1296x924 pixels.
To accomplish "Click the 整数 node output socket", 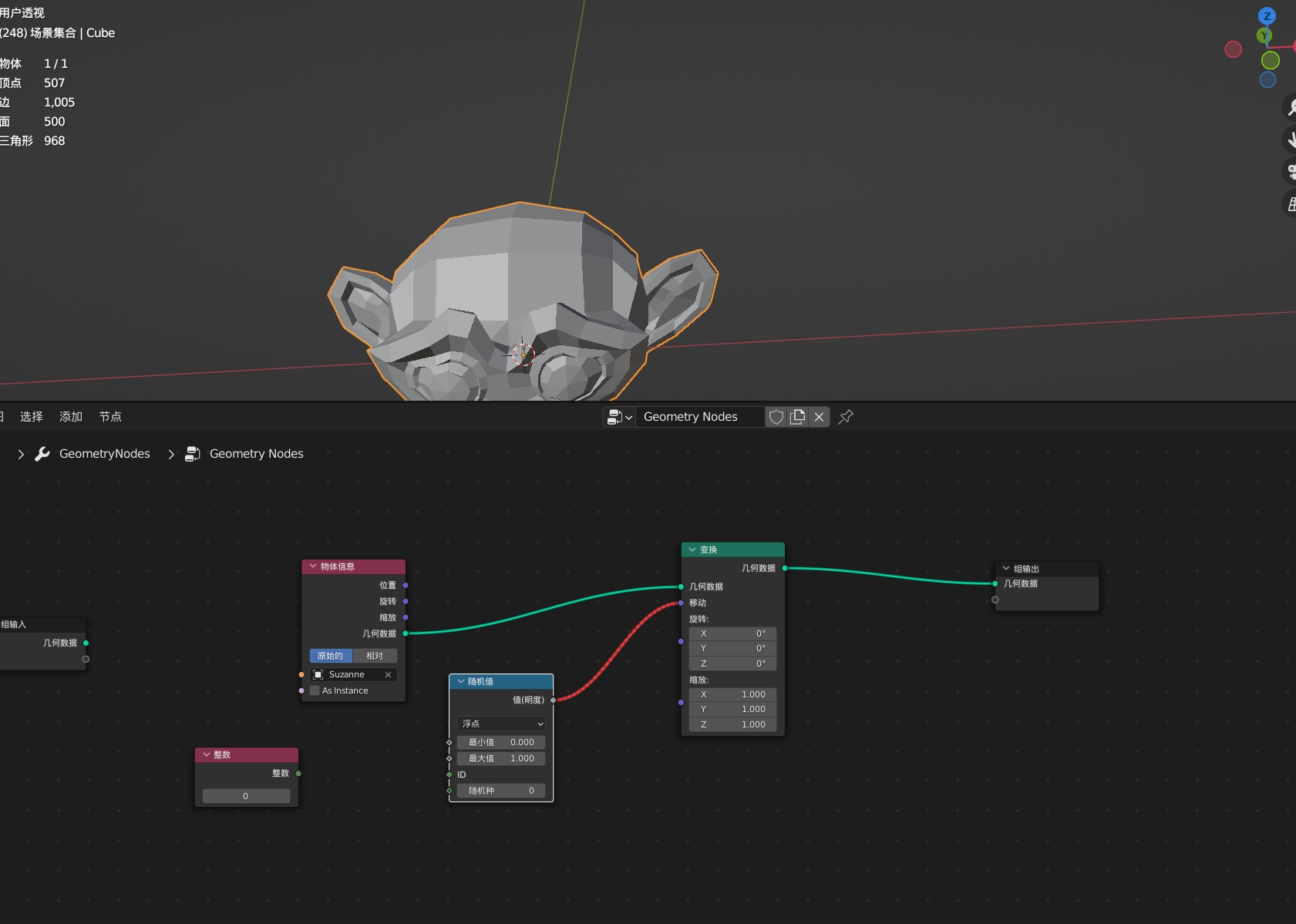I will click(298, 774).
